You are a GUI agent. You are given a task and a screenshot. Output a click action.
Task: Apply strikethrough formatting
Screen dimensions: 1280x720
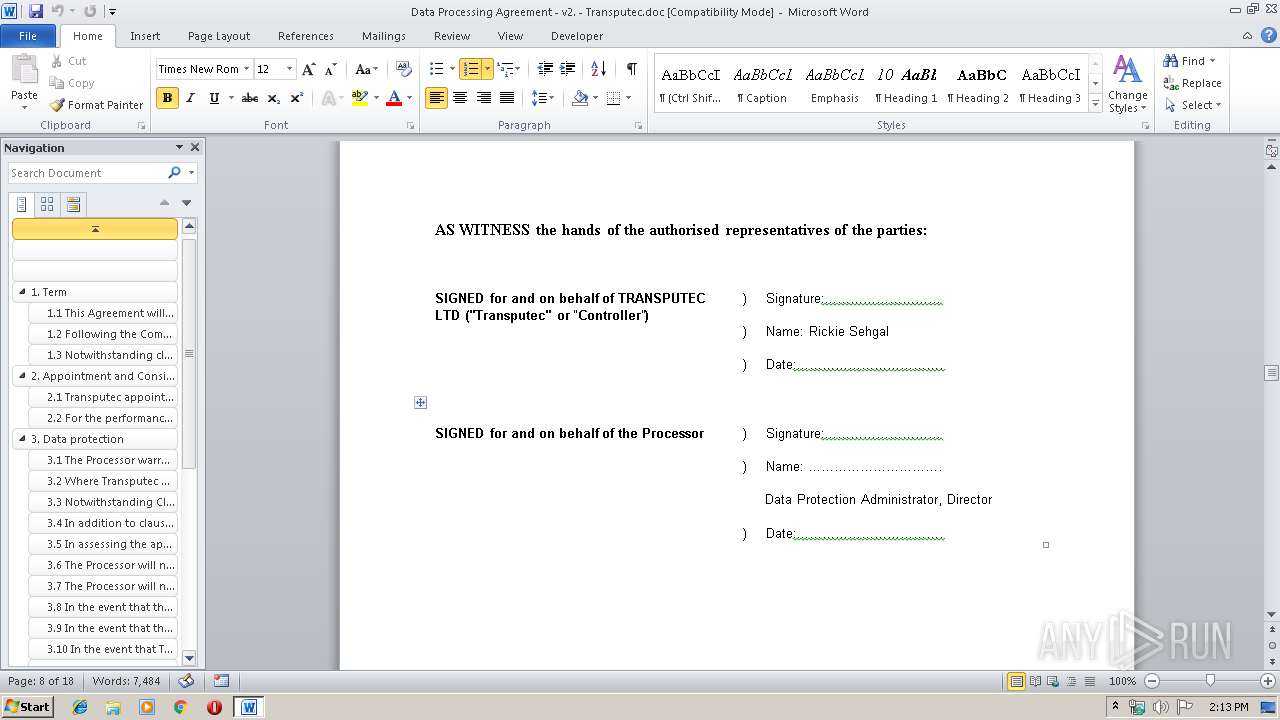coord(250,98)
